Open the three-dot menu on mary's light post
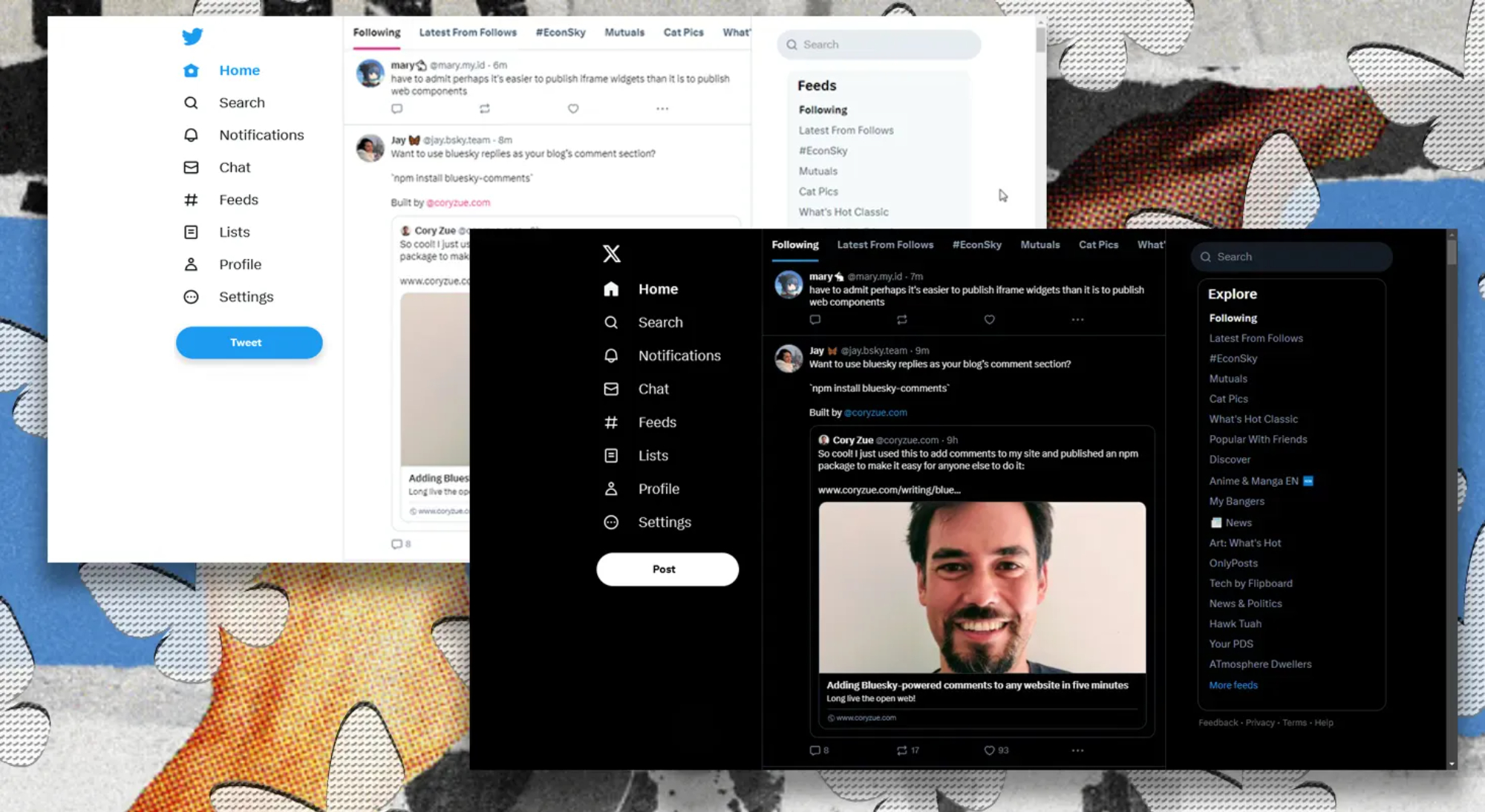Image resolution: width=1485 pixels, height=812 pixels. [x=662, y=109]
